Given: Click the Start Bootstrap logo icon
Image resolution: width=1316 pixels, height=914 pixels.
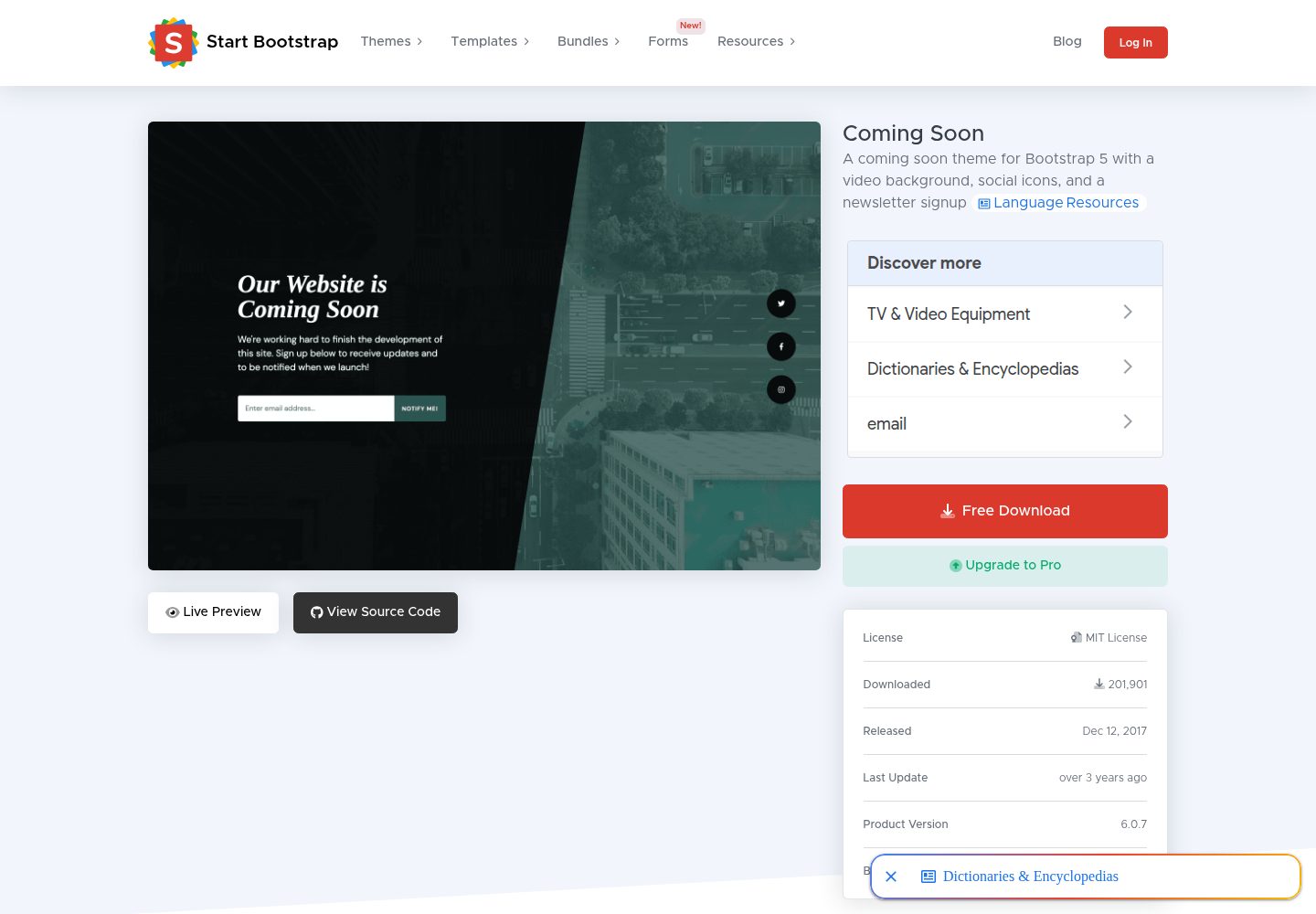Looking at the screenshot, I should coord(174,42).
